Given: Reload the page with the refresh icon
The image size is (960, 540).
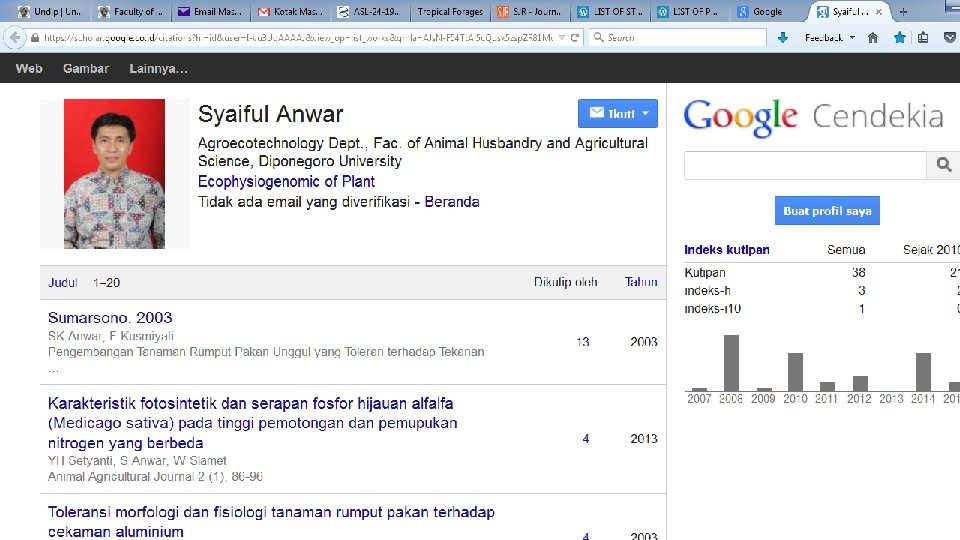Looking at the screenshot, I should coord(575,38).
